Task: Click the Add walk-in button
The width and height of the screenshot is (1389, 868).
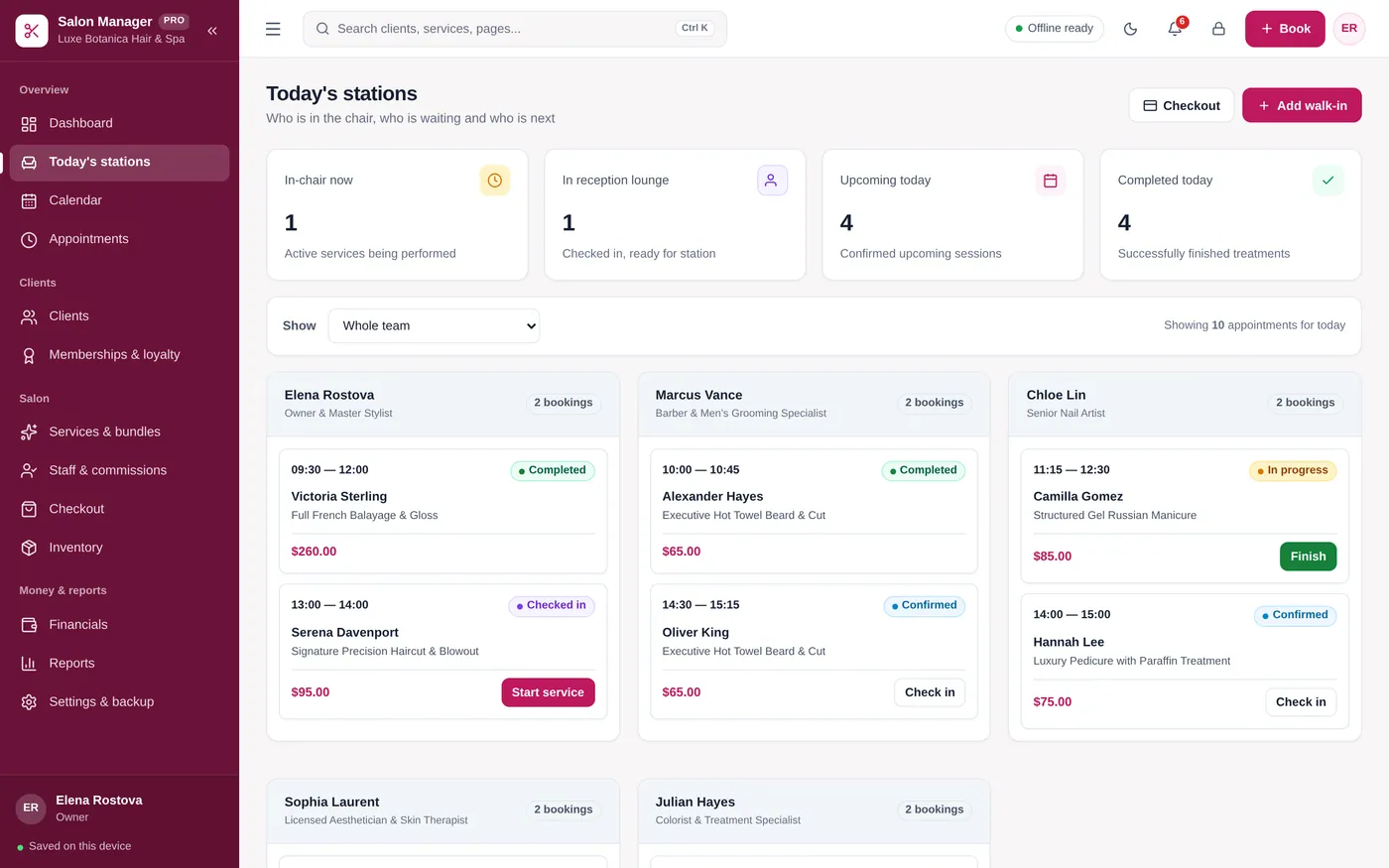Action: [1302, 105]
